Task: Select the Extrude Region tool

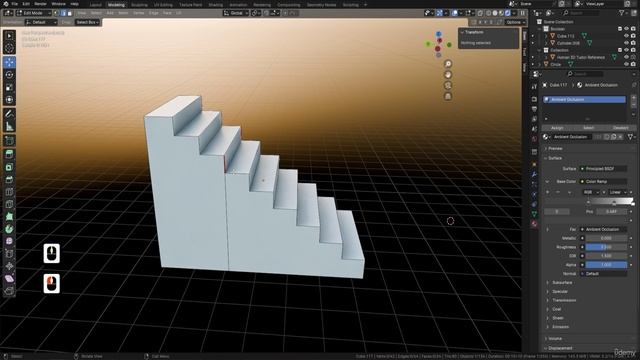Action: tap(9, 154)
